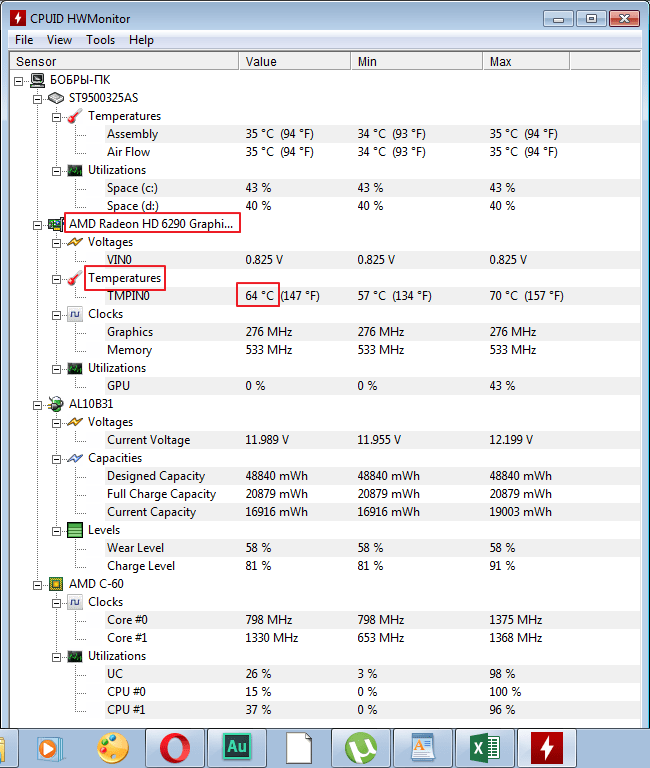Click the thermometer icon for drive Temperatures
Screen dimensions: 650x768
pos(74,117)
